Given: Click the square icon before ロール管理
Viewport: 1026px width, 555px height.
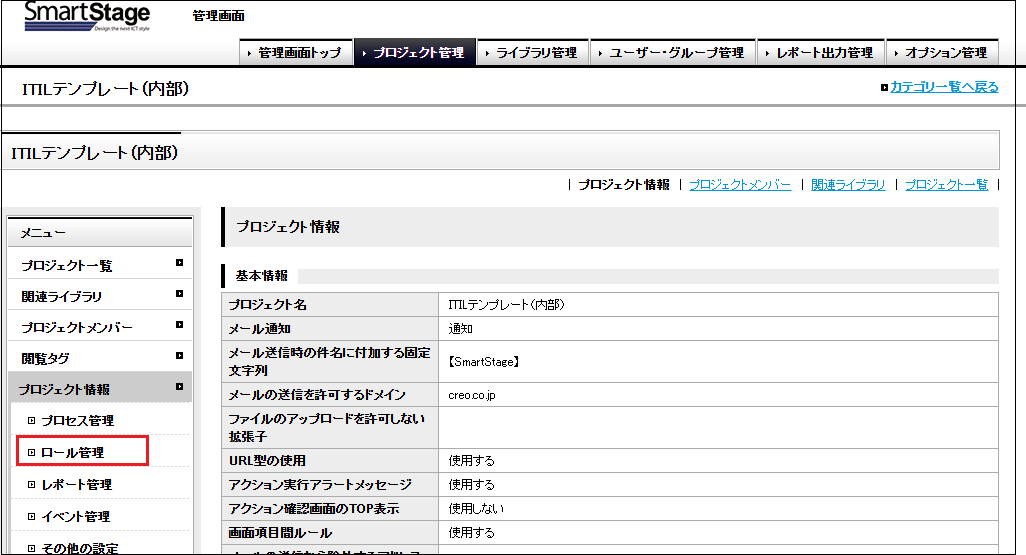Looking at the screenshot, I should tap(31, 452).
